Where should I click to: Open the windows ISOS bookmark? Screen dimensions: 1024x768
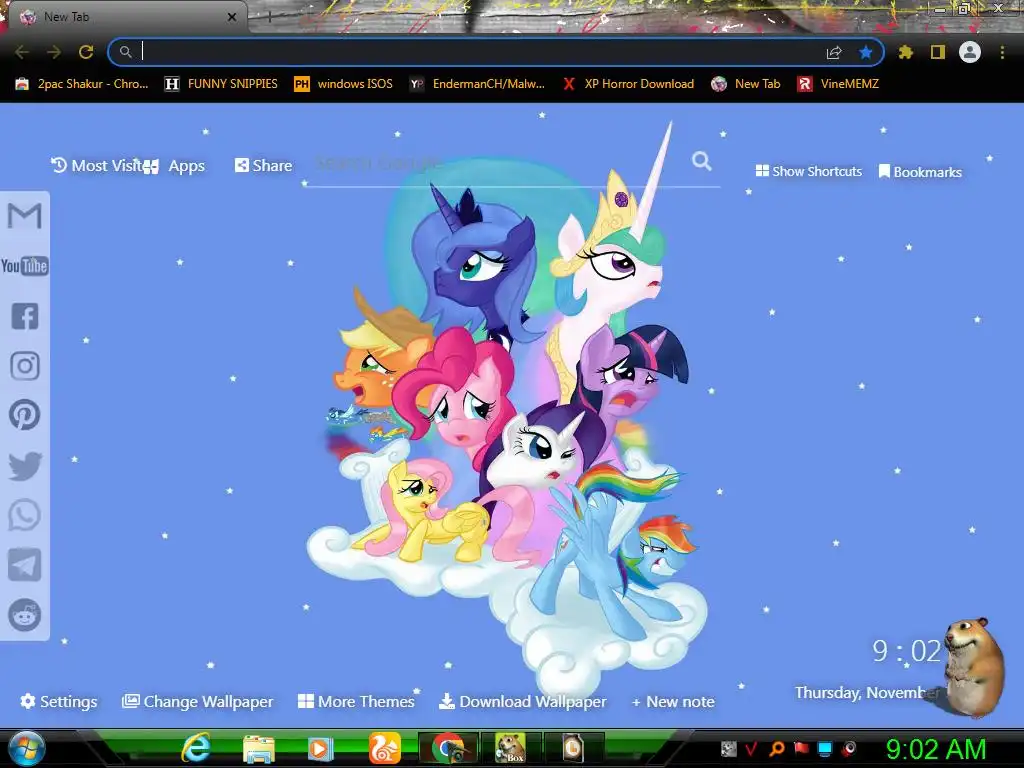[344, 84]
